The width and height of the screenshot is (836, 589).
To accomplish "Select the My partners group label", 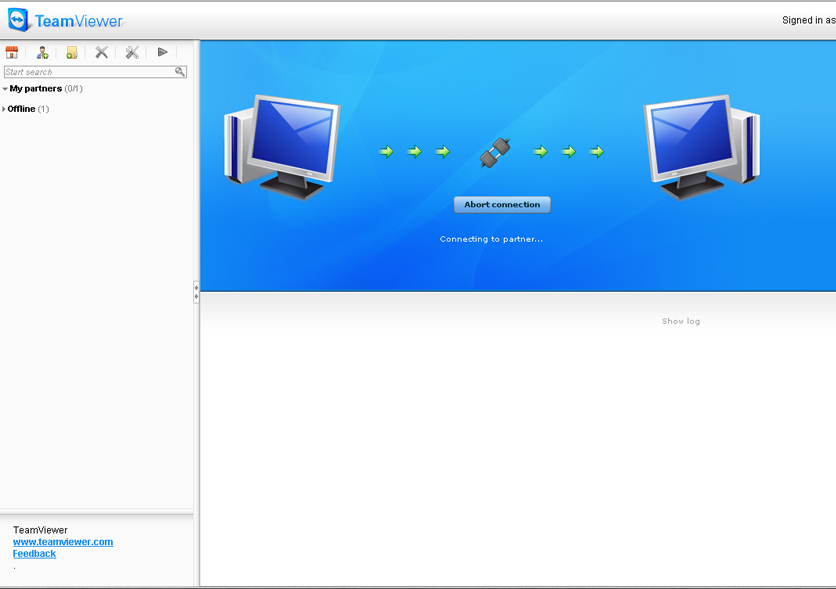I will coord(36,88).
